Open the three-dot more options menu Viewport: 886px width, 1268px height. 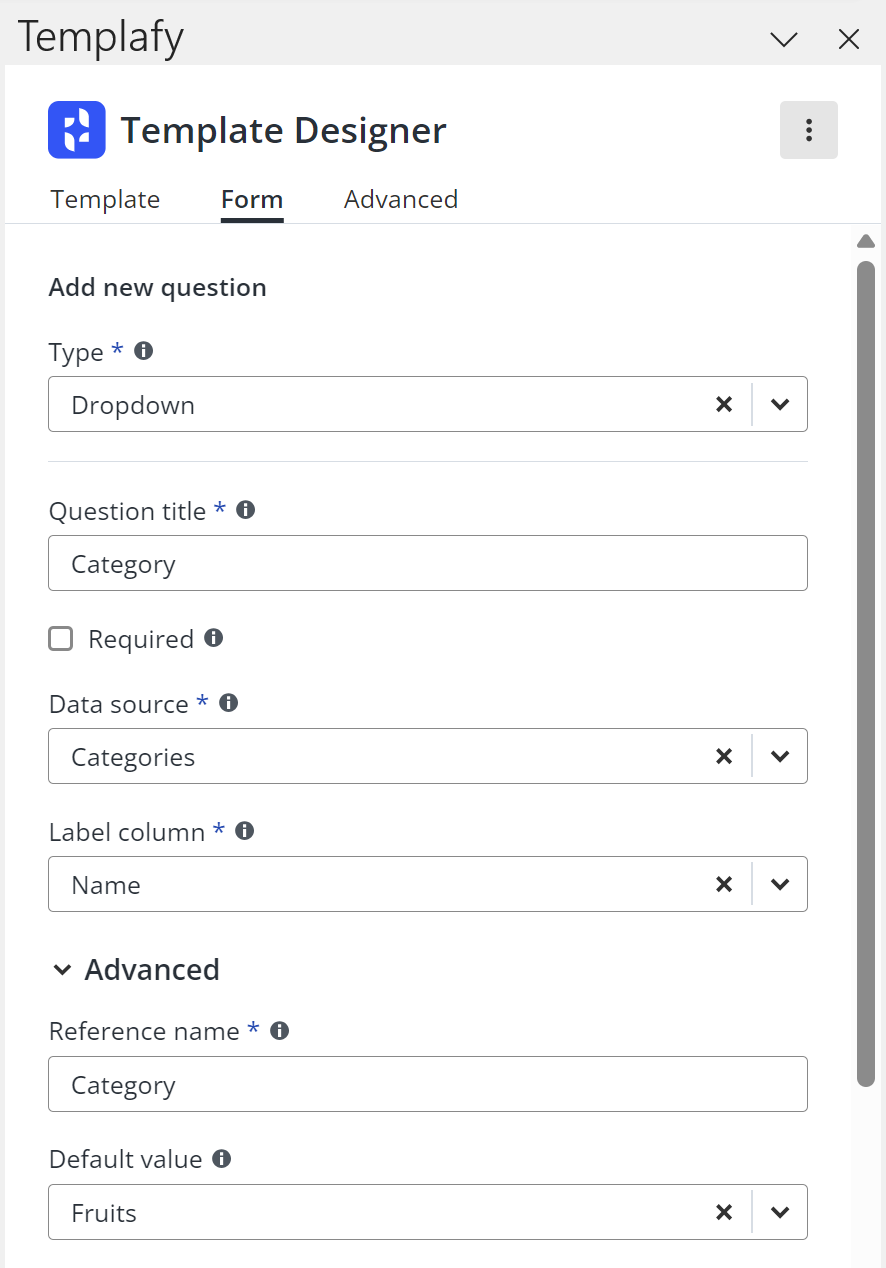click(808, 130)
